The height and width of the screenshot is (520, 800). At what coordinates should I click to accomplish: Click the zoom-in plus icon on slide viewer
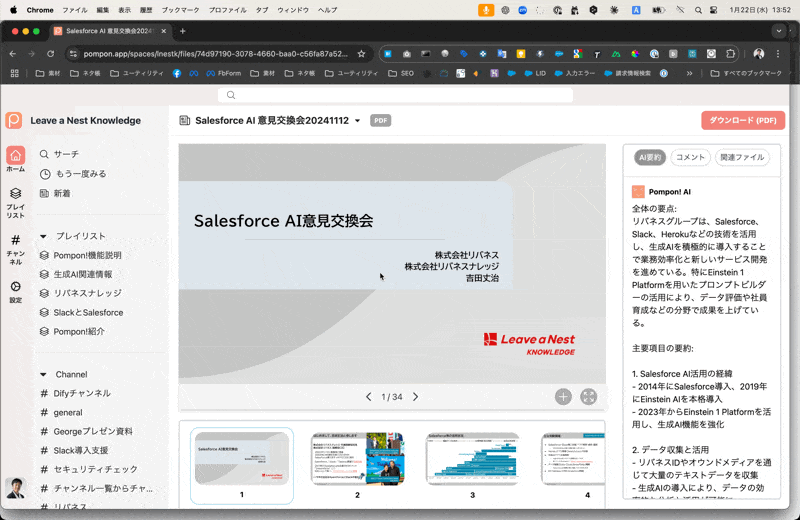click(x=563, y=397)
